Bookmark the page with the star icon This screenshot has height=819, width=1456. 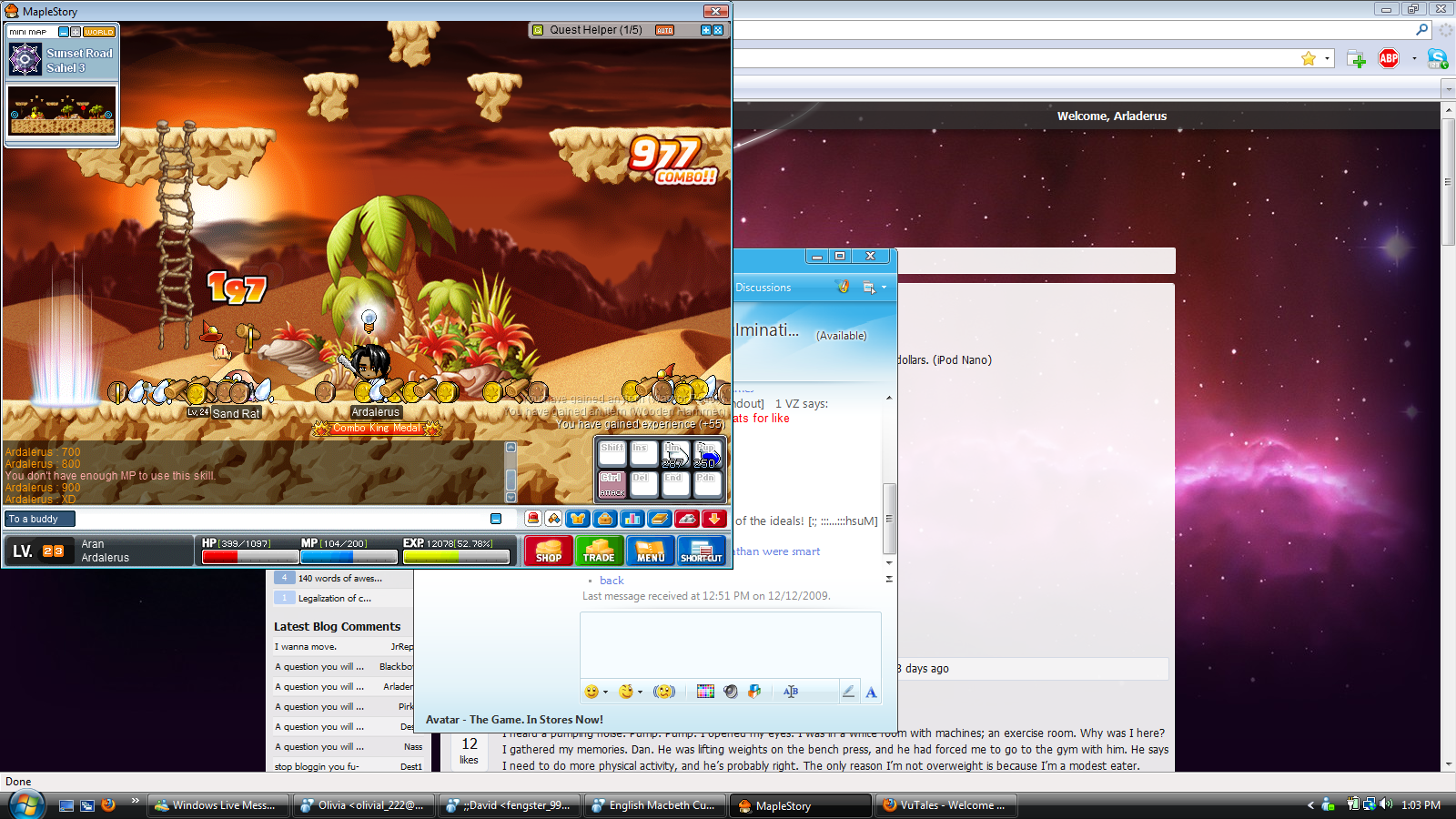point(1309,58)
